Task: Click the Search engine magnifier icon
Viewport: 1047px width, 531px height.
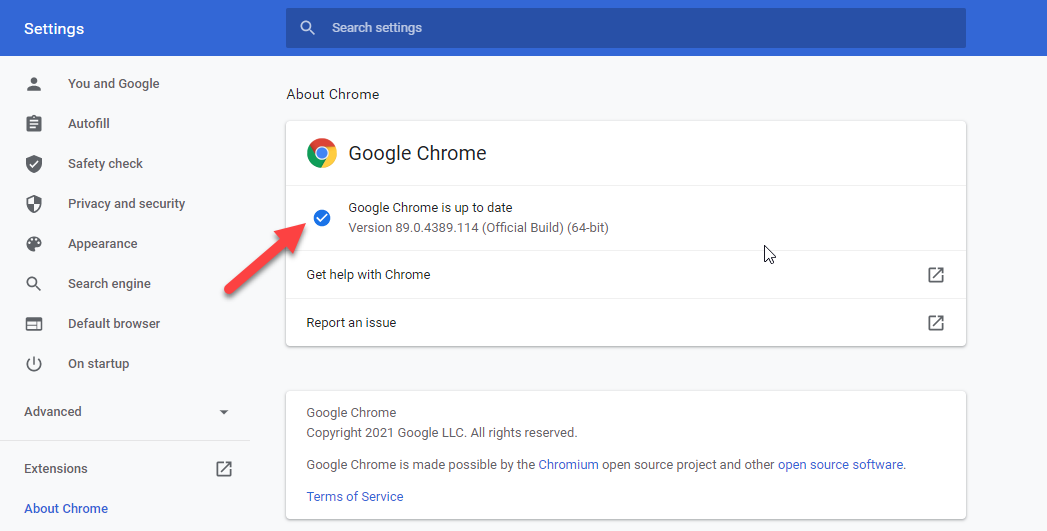Action: pyautogui.click(x=33, y=284)
